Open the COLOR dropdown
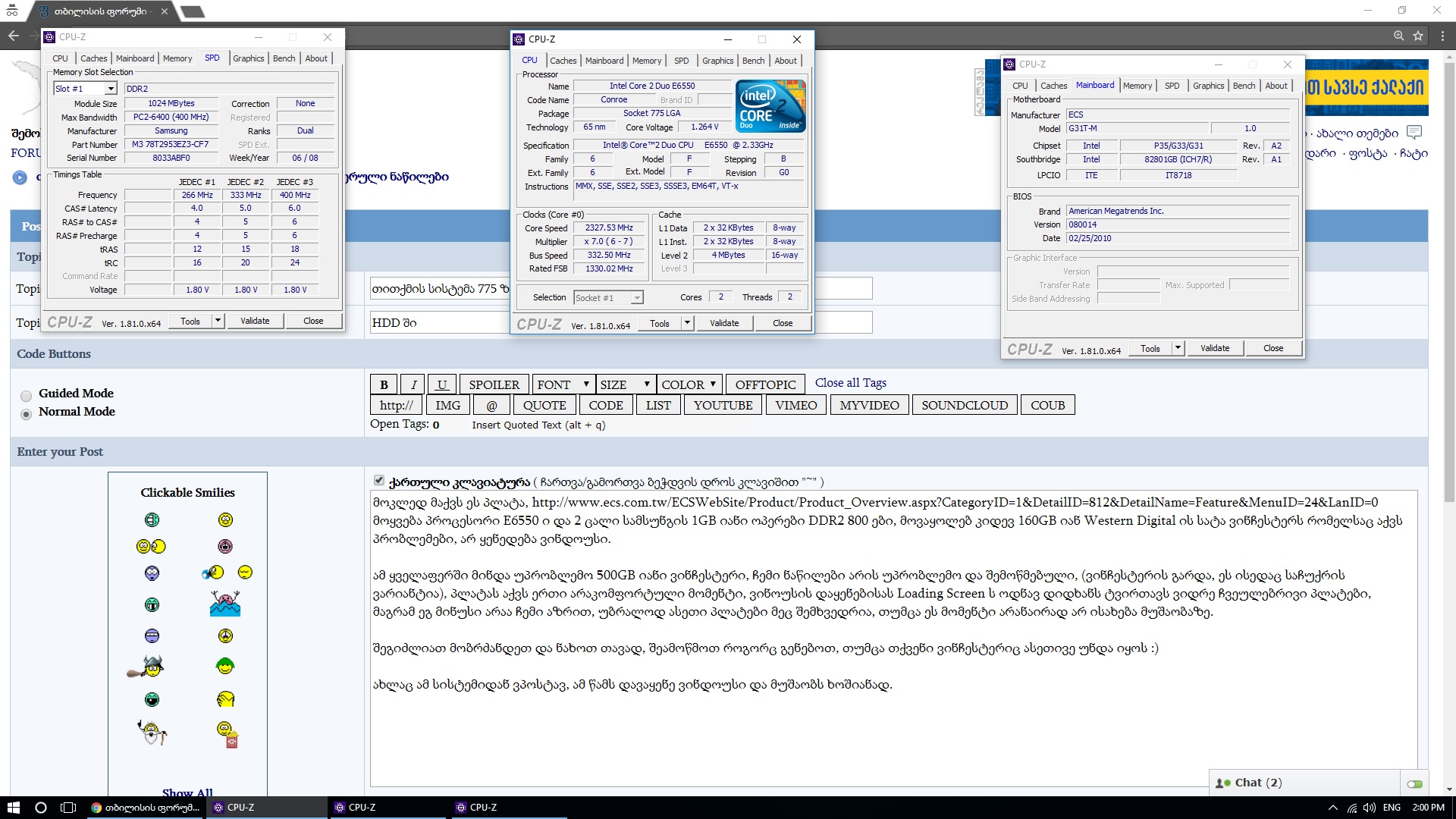The height and width of the screenshot is (819, 1456). 689,384
